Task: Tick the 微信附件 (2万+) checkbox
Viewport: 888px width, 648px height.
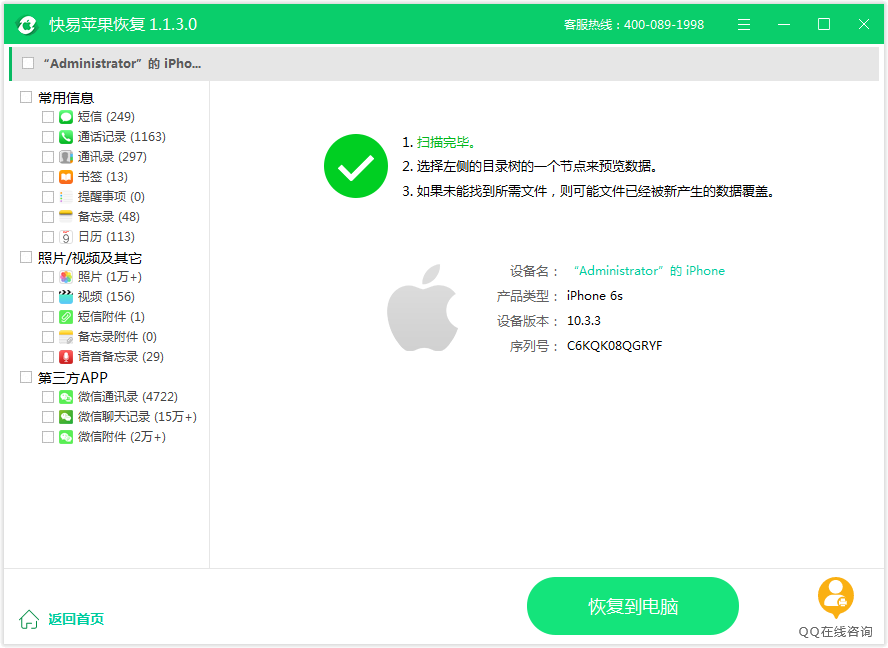Action: 48,437
